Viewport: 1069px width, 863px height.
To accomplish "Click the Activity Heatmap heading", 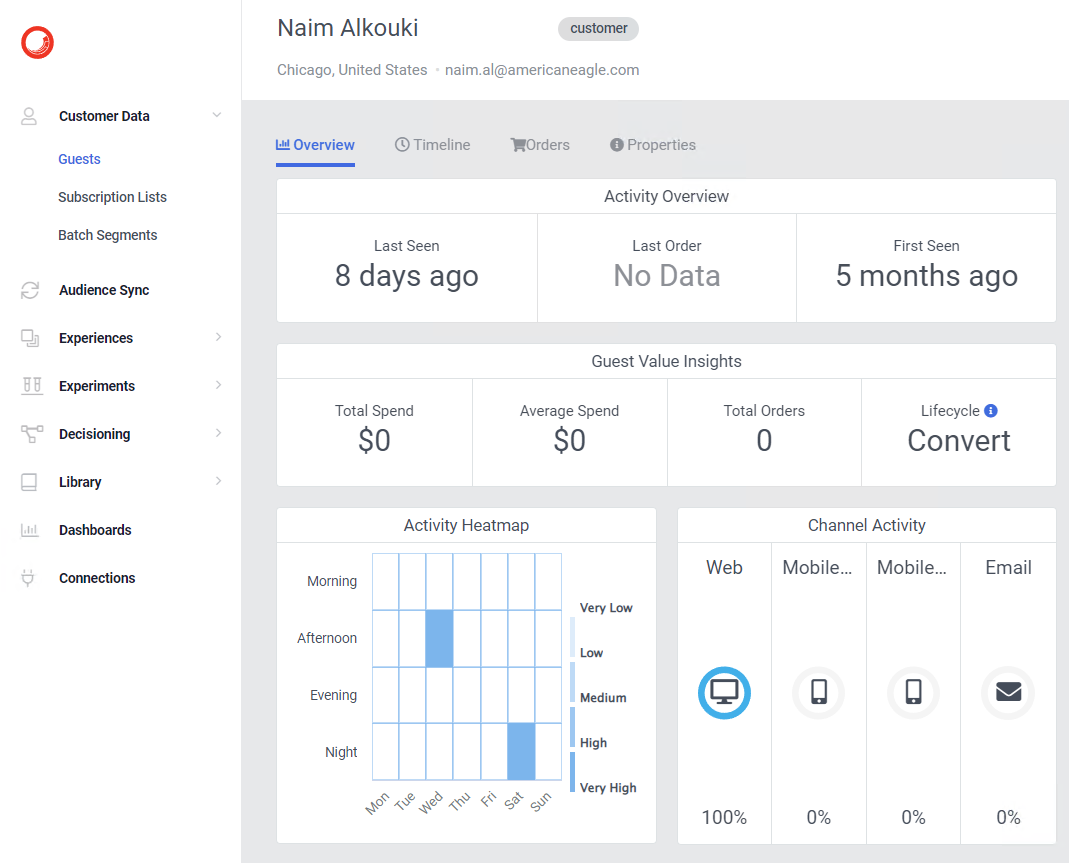I will 466,526.
